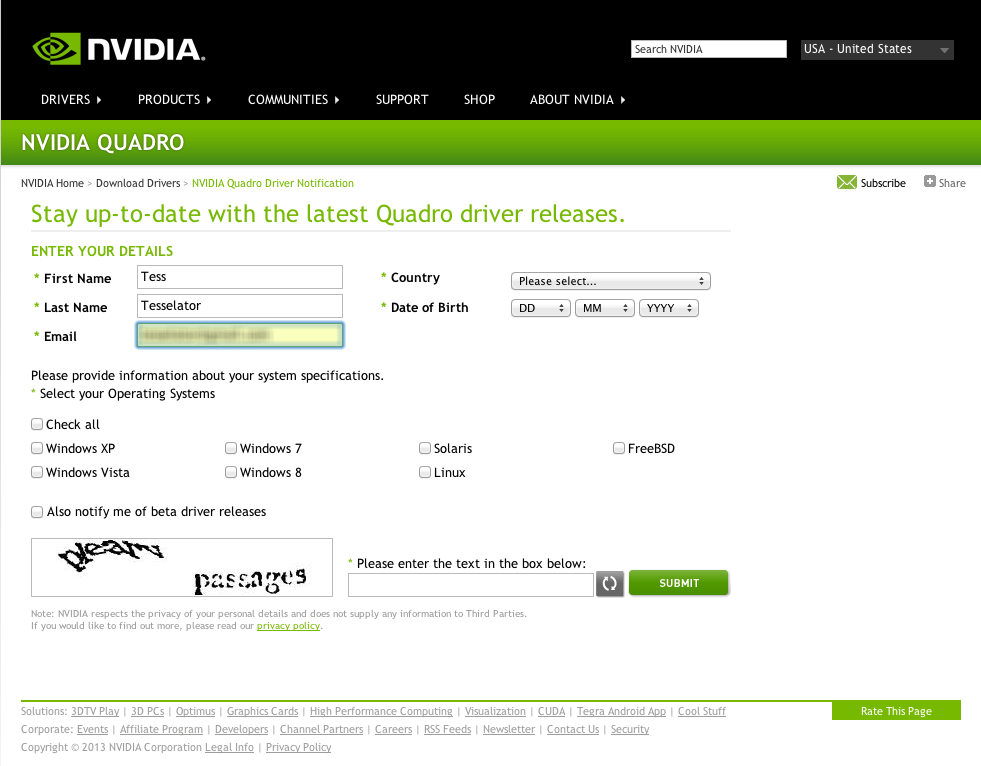
Task: Click the Subscribe envelope icon
Action: coord(846,182)
